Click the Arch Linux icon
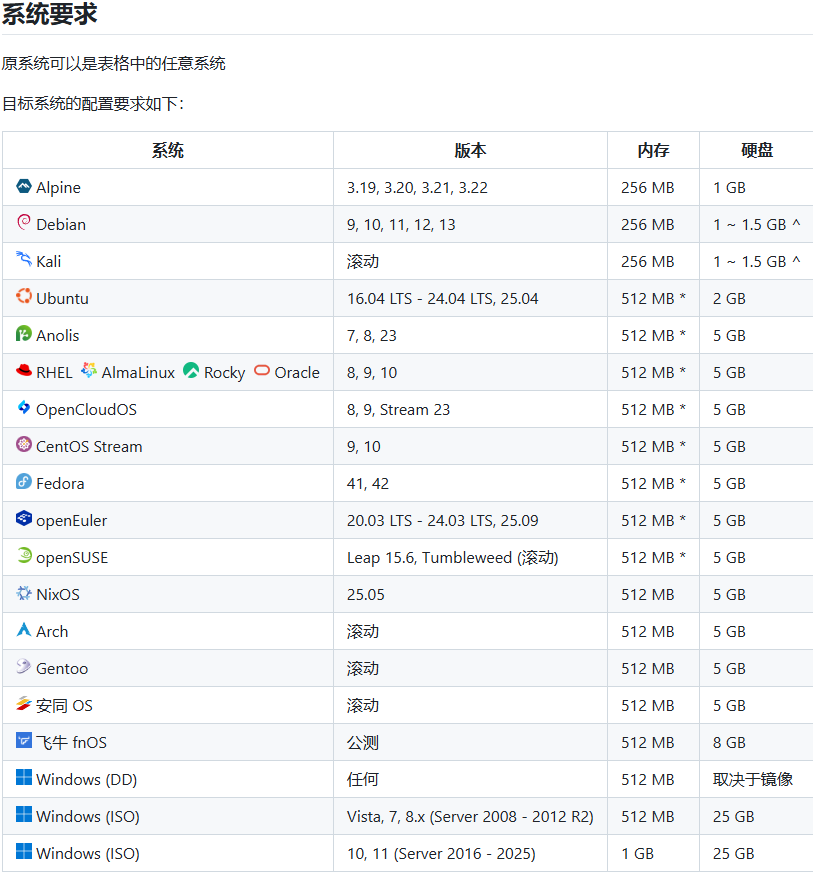The image size is (813, 872). [x=24, y=630]
